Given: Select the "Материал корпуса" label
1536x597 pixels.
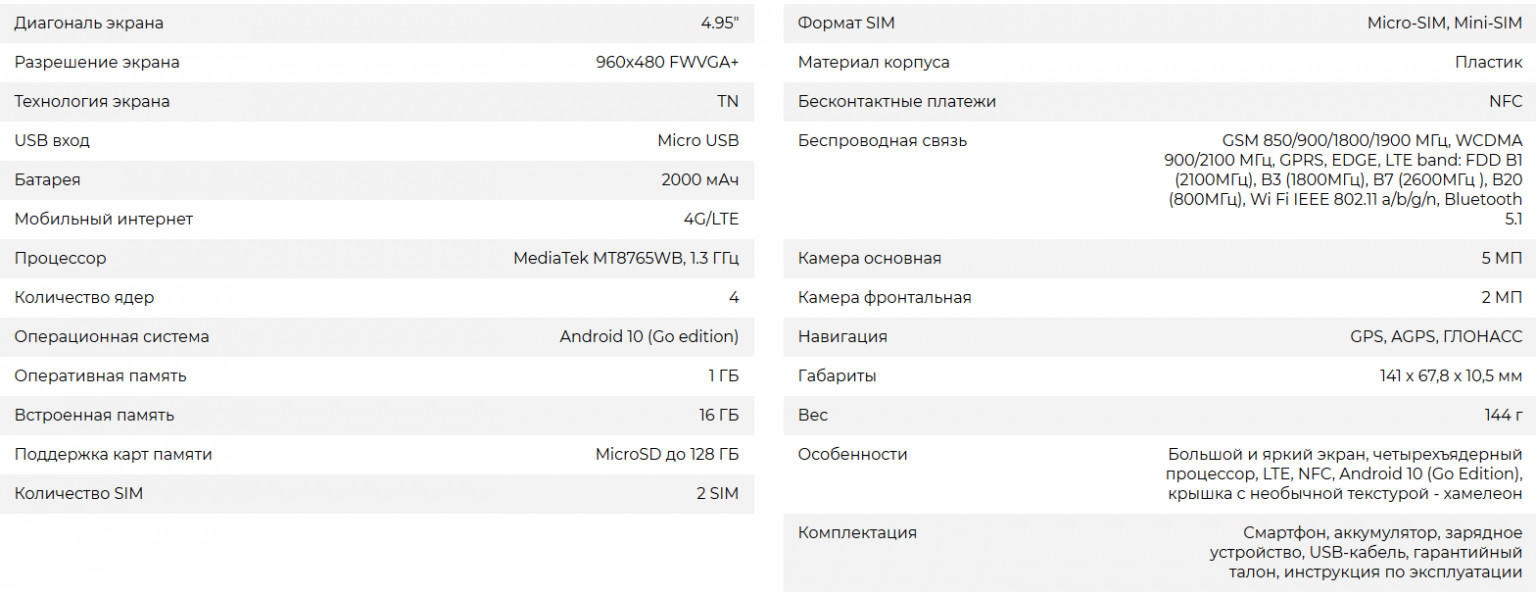Looking at the screenshot, I should (874, 62).
